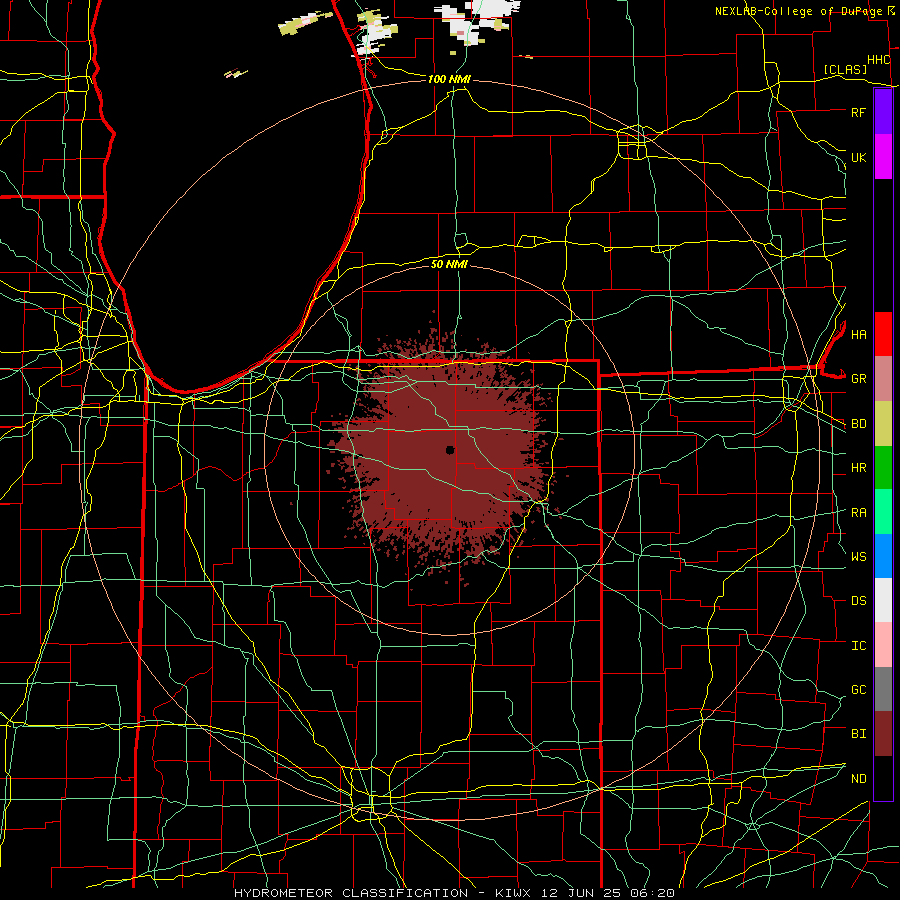Click the DS white legend swatch
This screenshot has width=900, height=900.
click(883, 600)
